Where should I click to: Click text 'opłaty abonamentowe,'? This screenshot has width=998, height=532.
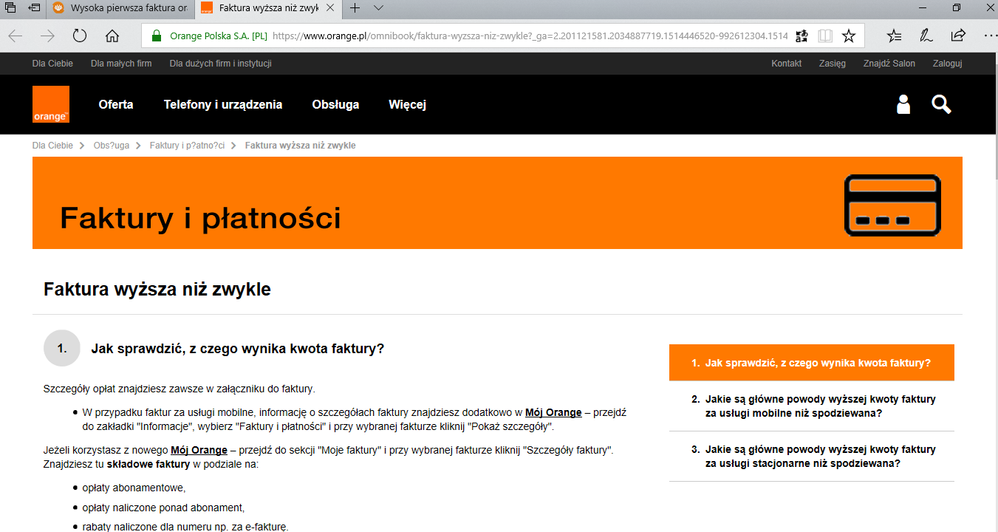134,488
